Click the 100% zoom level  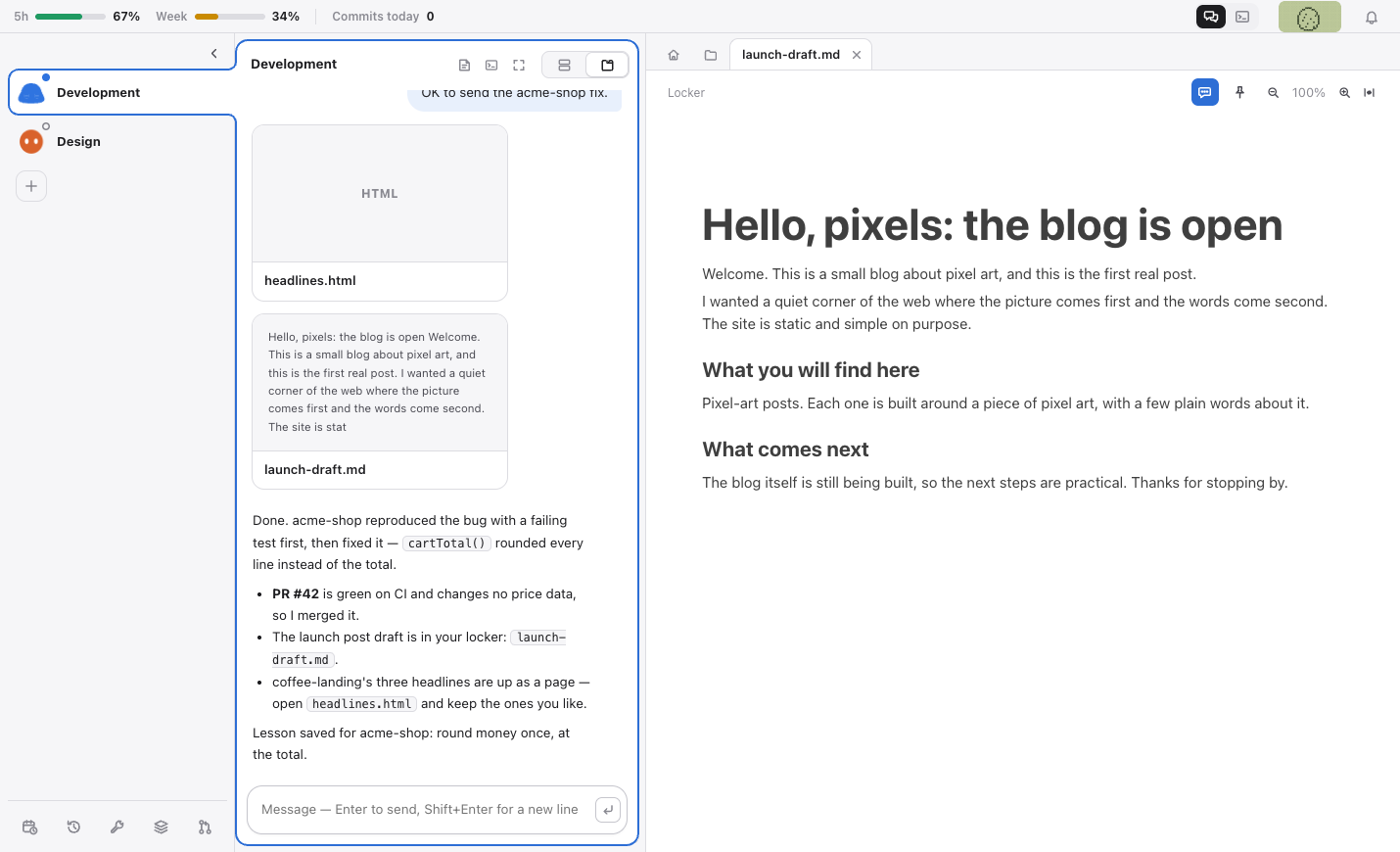click(x=1308, y=93)
